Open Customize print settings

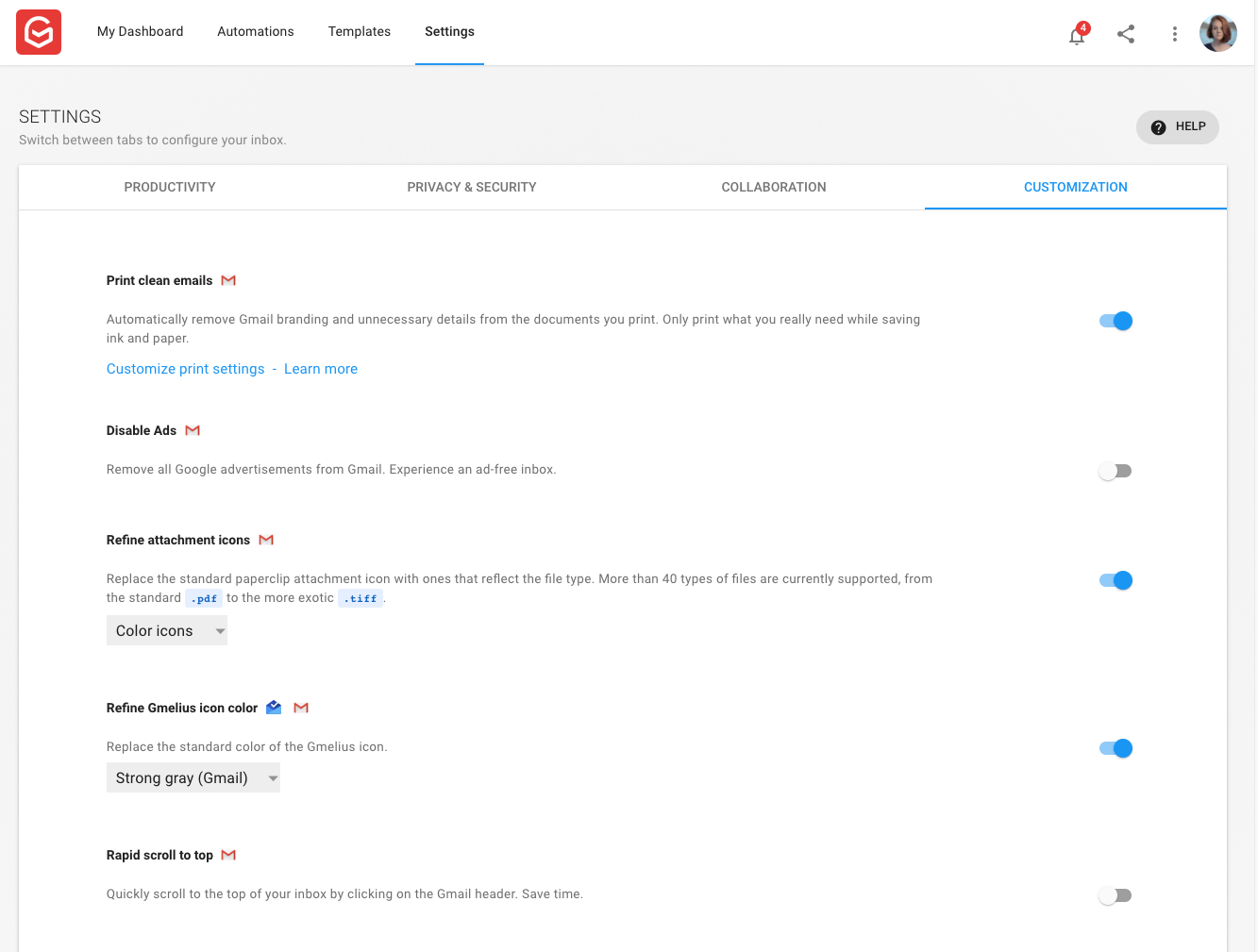point(185,368)
